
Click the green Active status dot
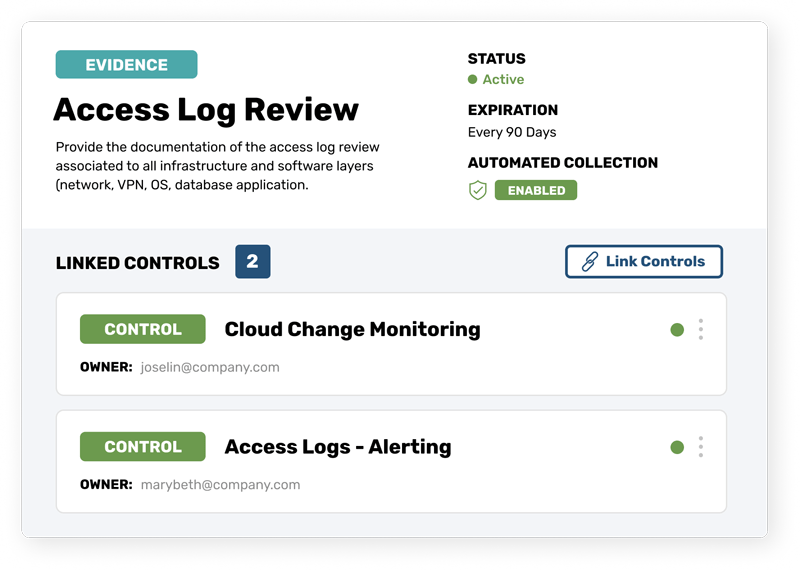pyautogui.click(x=472, y=80)
